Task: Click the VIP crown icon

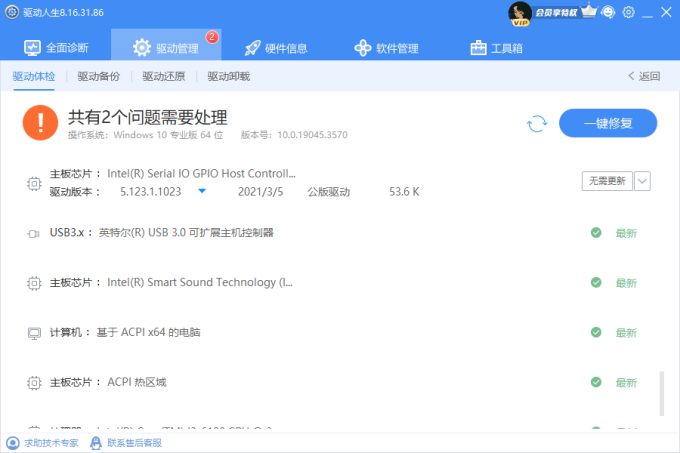Action: tap(588, 12)
